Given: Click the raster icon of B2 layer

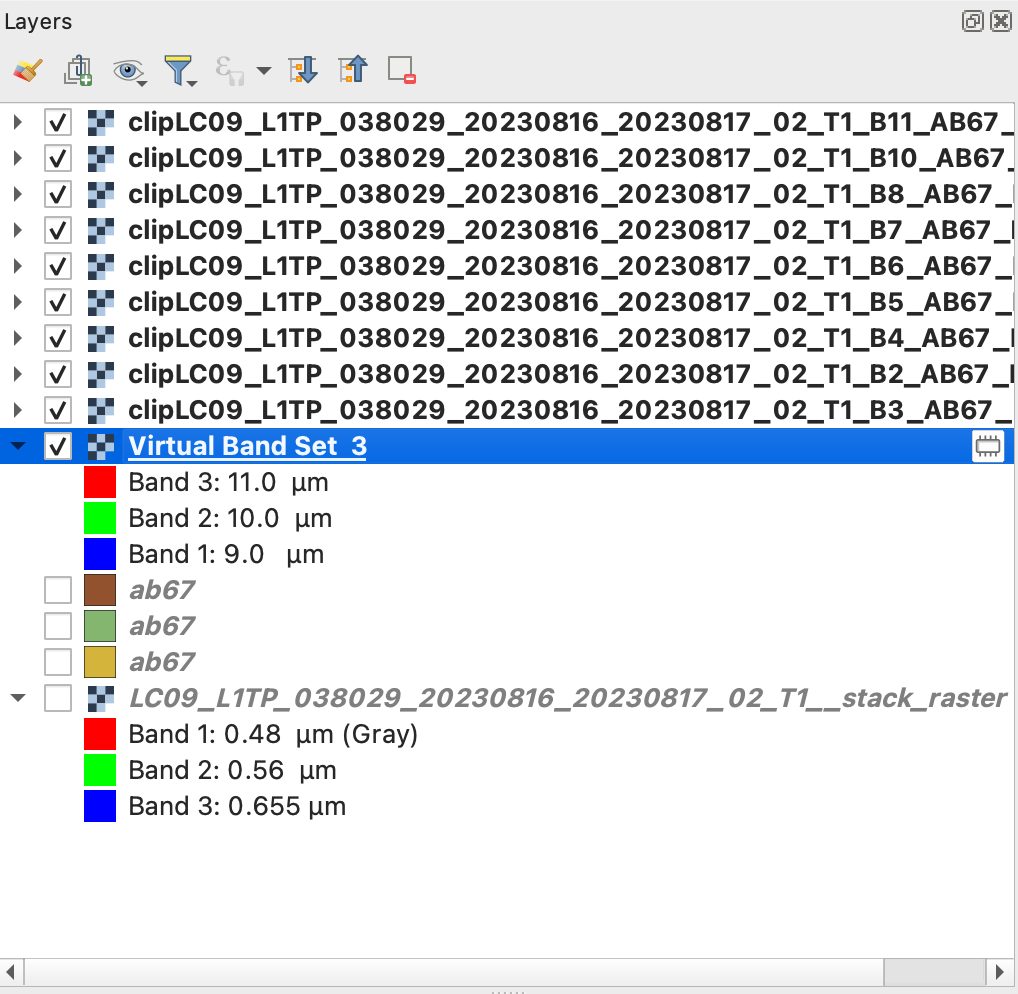Looking at the screenshot, I should [101, 374].
